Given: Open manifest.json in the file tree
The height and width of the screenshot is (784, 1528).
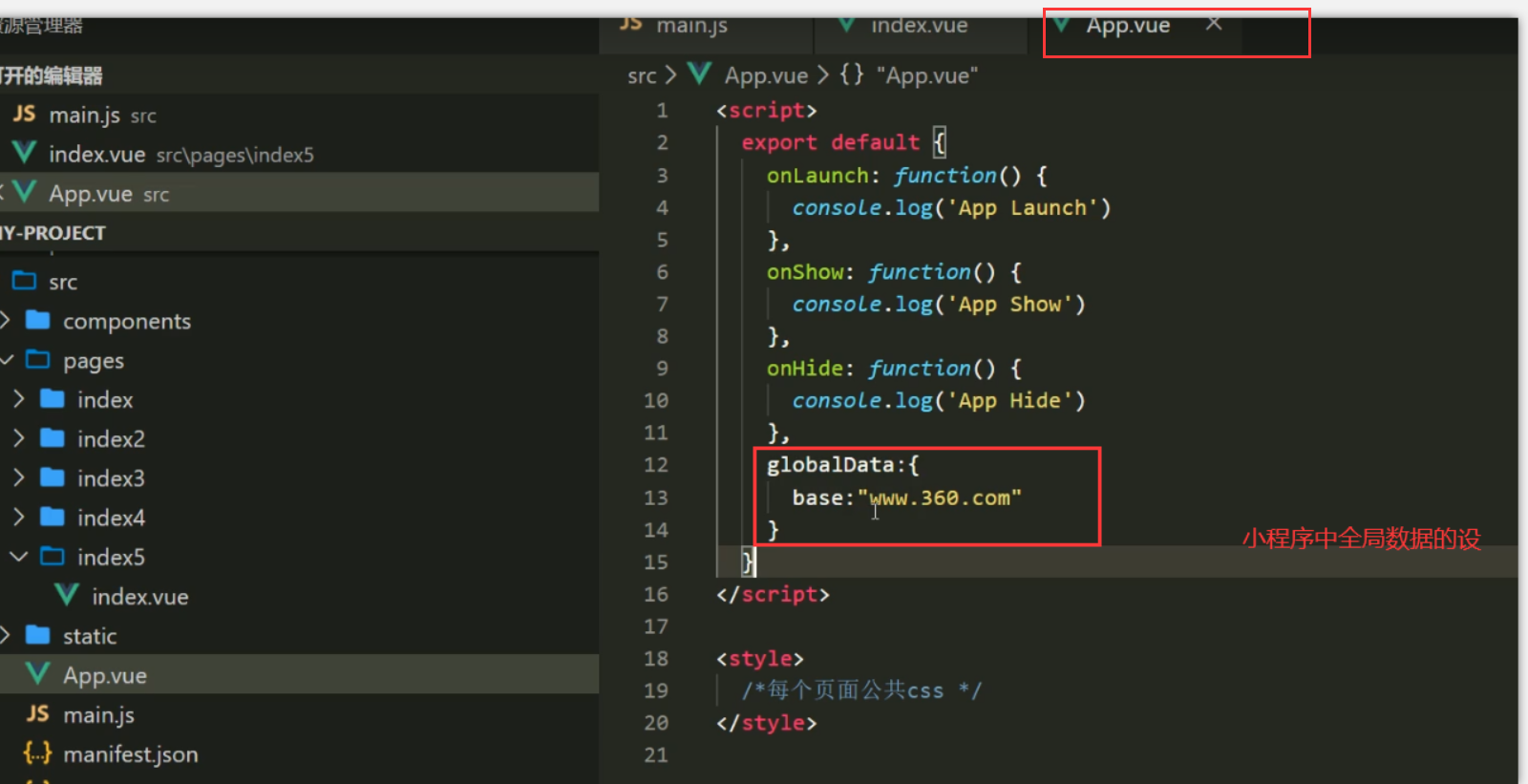Looking at the screenshot, I should (x=131, y=754).
